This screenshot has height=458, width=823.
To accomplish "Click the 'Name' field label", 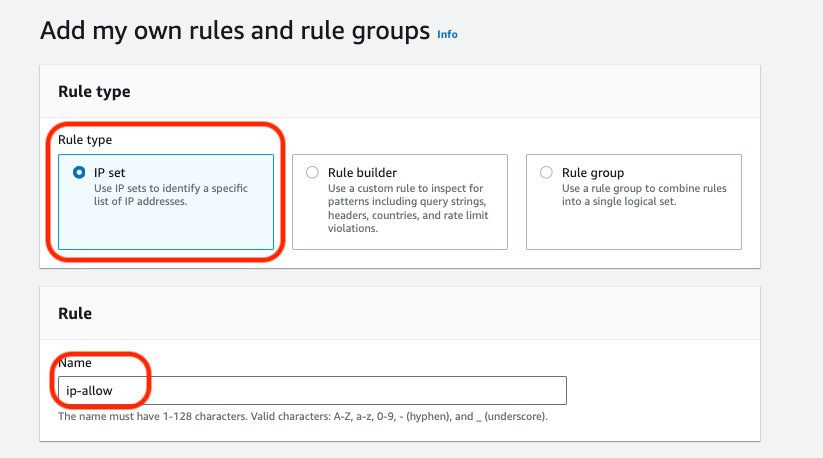I will pyautogui.click(x=74, y=364).
